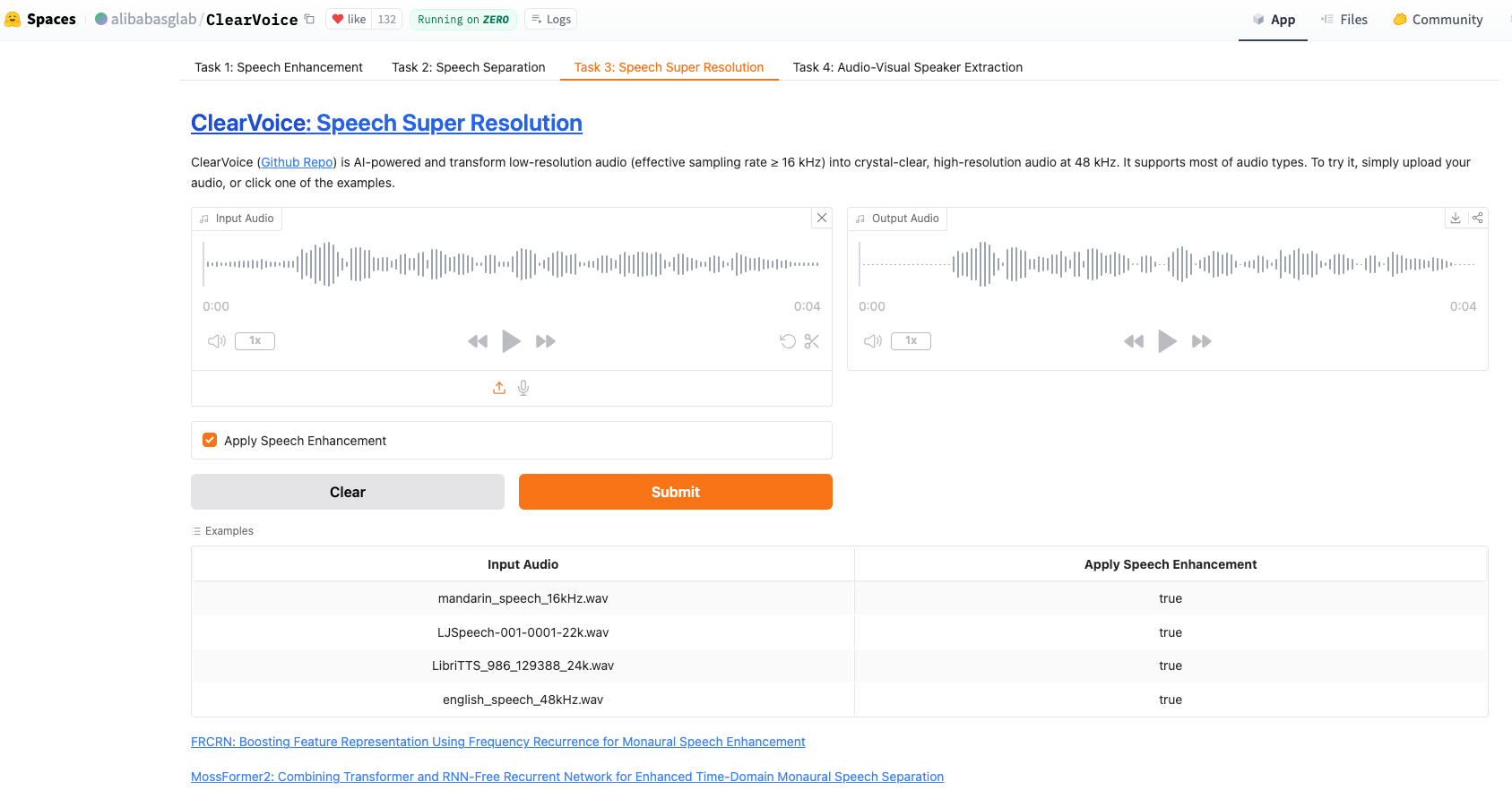Seek within the input audio waveform

(511, 264)
